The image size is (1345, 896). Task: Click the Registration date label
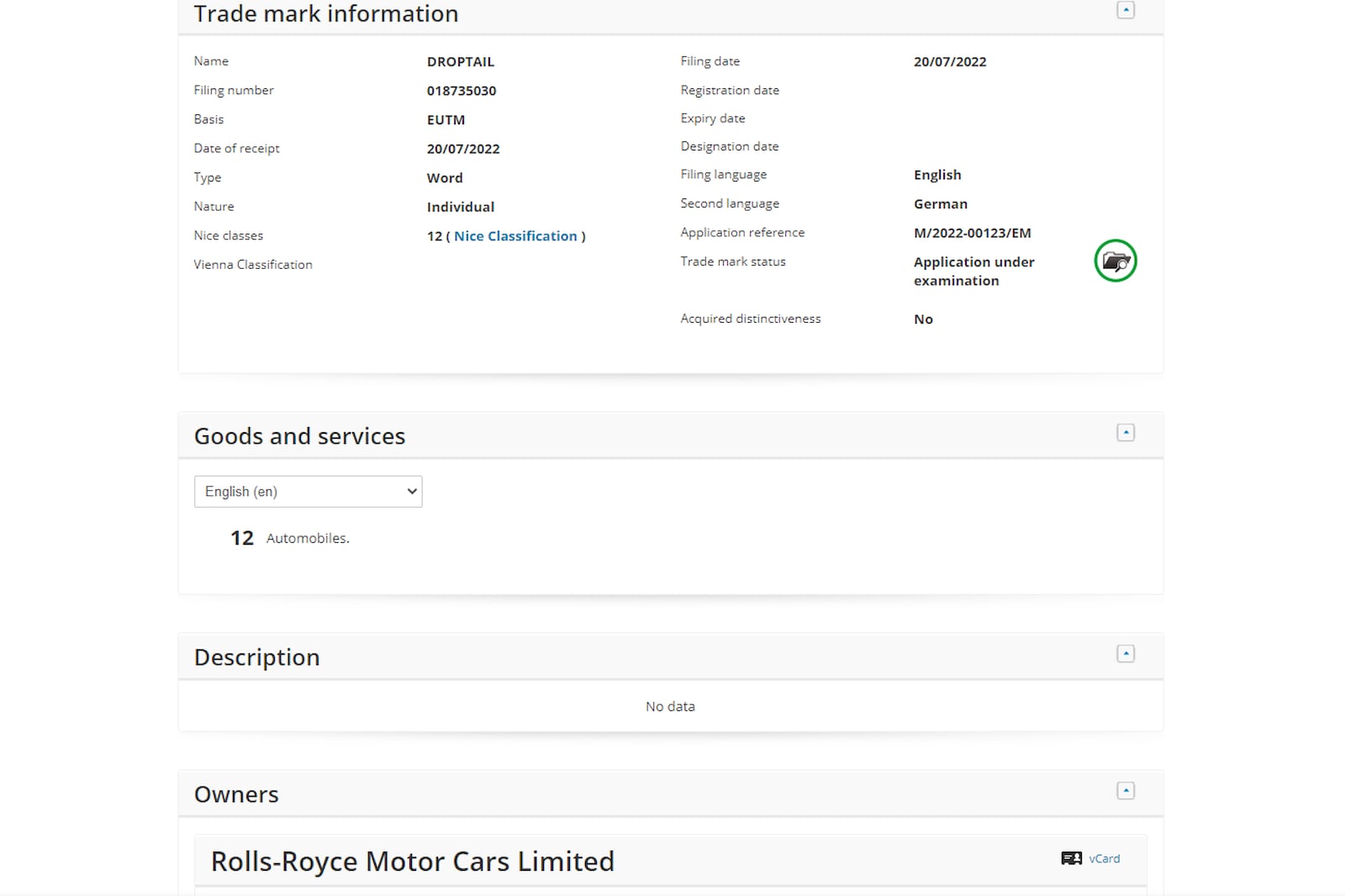(730, 90)
